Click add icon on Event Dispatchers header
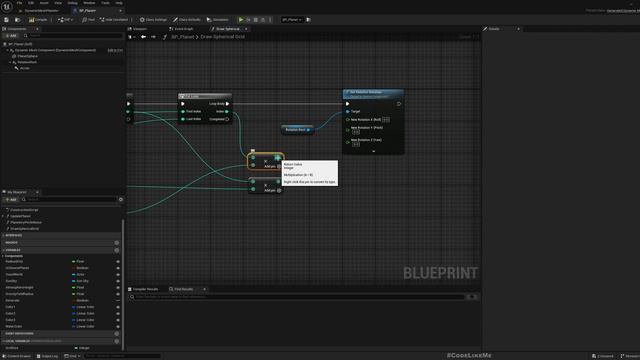The image size is (640, 360). [x=117, y=333]
